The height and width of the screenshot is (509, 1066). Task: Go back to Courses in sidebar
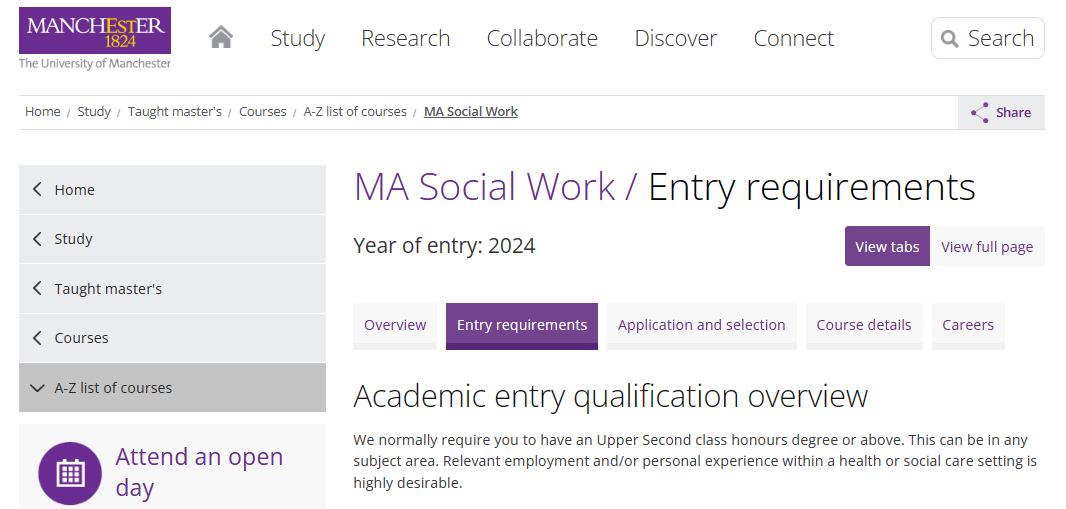(81, 338)
